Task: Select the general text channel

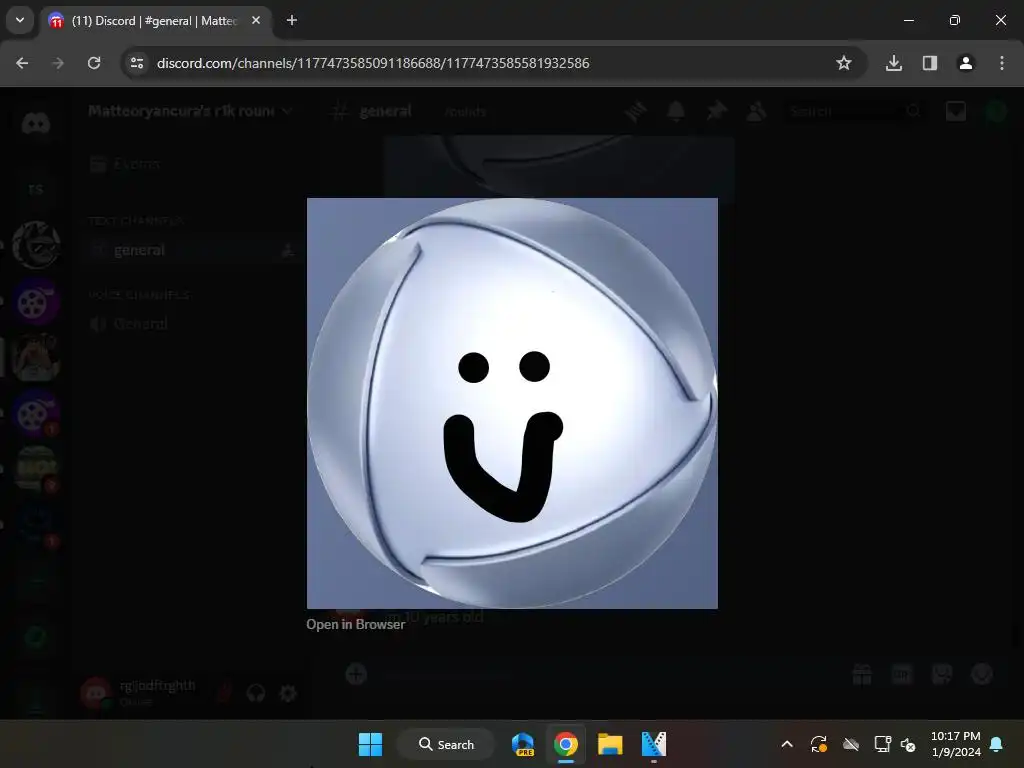Action: pos(191,250)
